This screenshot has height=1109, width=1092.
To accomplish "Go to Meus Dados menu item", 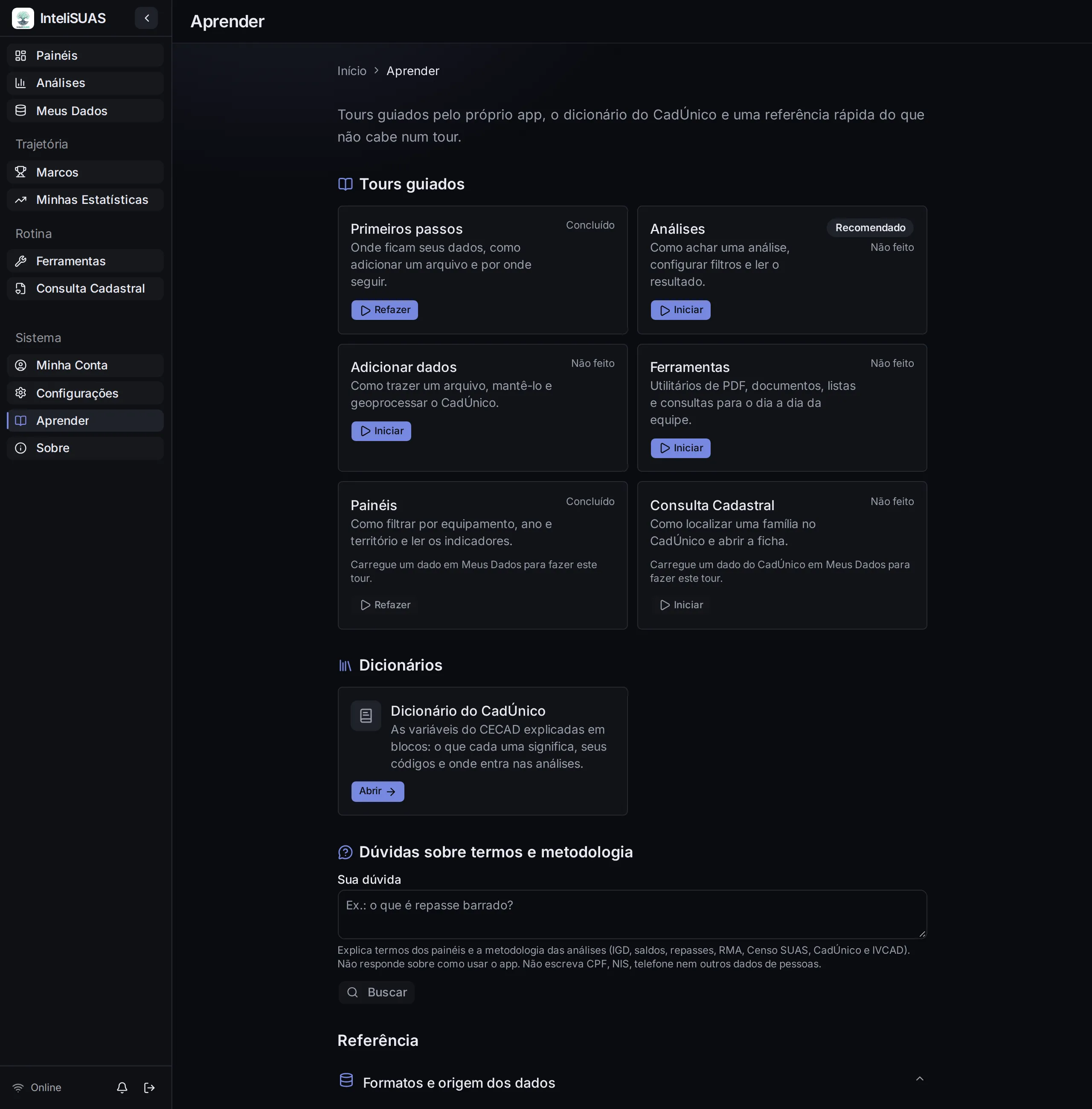I will pos(85,110).
